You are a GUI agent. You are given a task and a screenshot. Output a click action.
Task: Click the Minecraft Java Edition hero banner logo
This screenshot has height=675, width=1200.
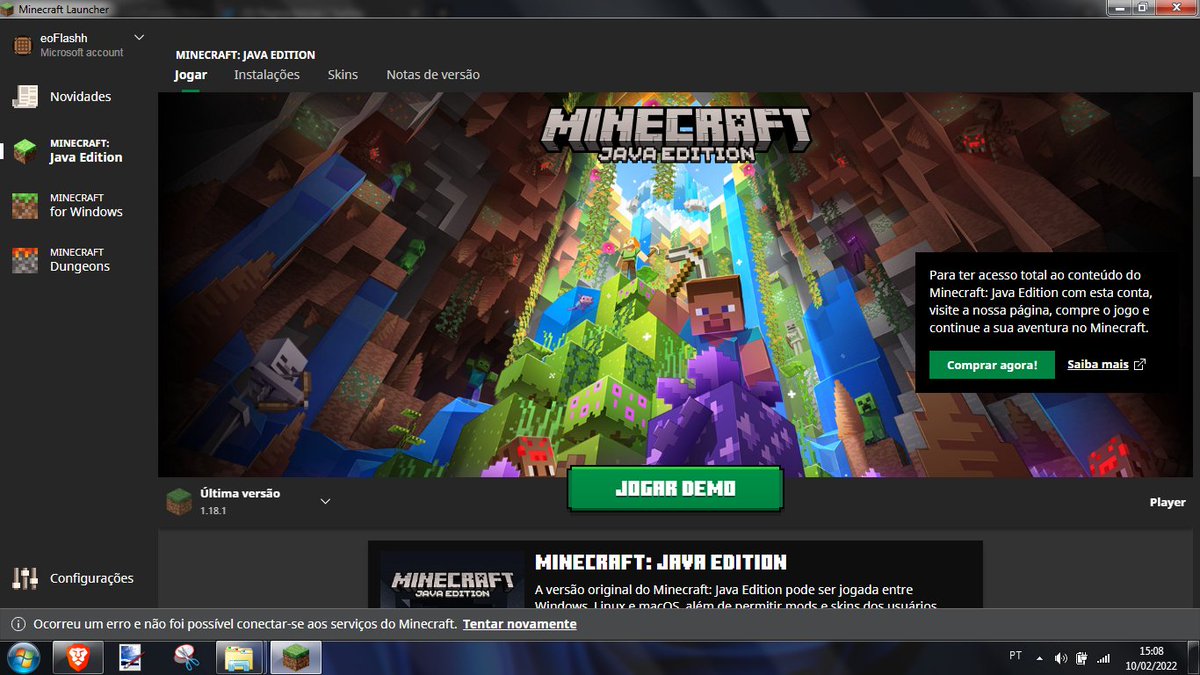(x=675, y=134)
